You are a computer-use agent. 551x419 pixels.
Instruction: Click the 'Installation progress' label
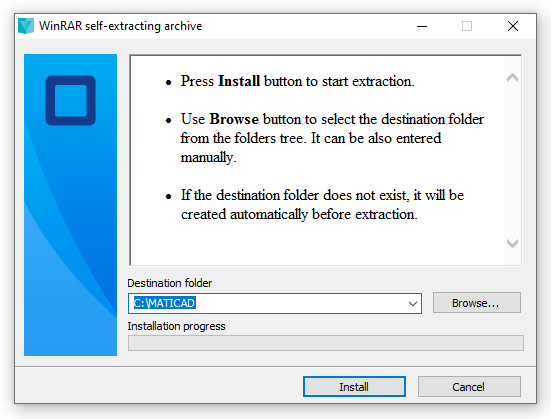click(176, 326)
